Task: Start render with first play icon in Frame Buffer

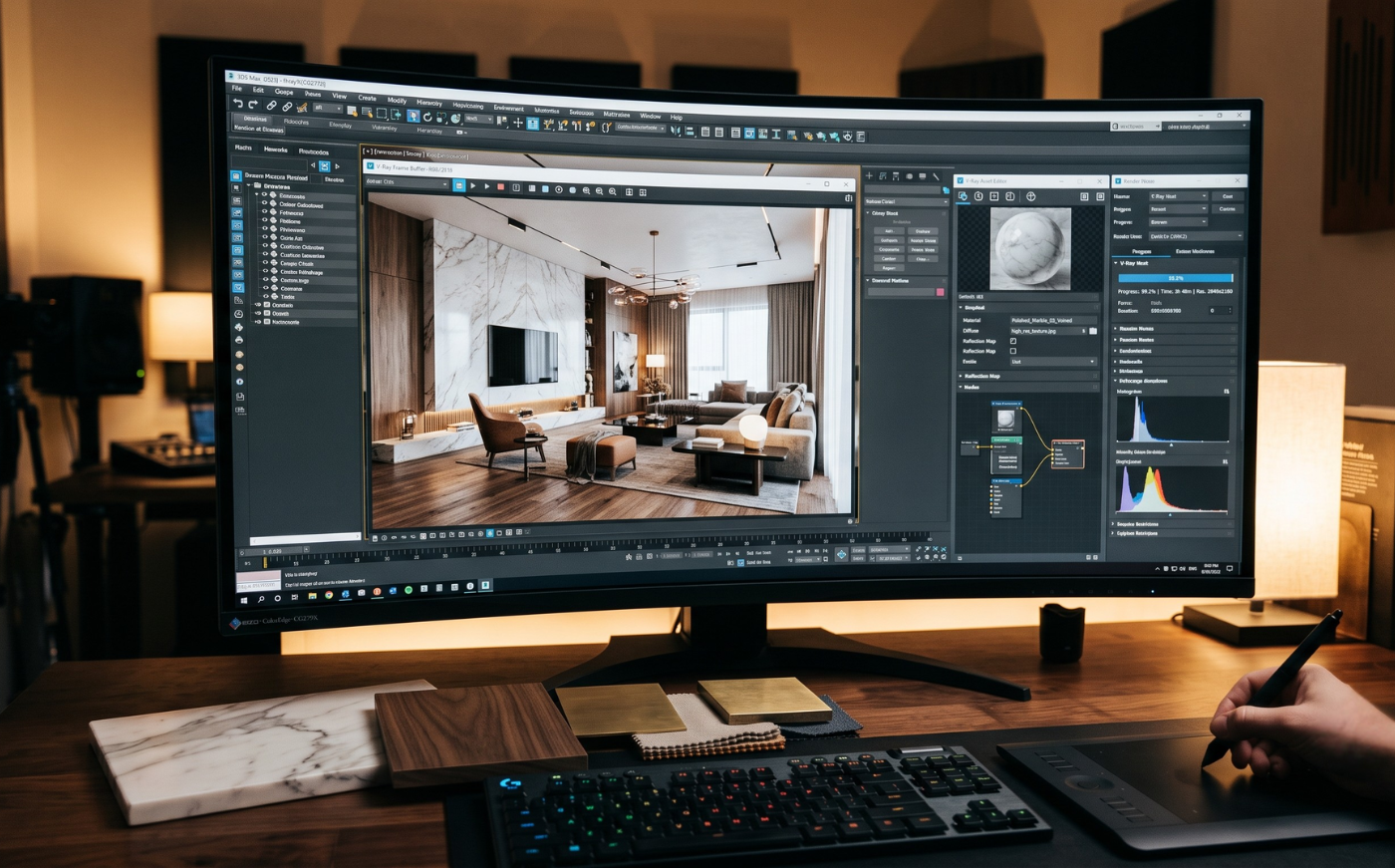Action: pyautogui.click(x=473, y=186)
